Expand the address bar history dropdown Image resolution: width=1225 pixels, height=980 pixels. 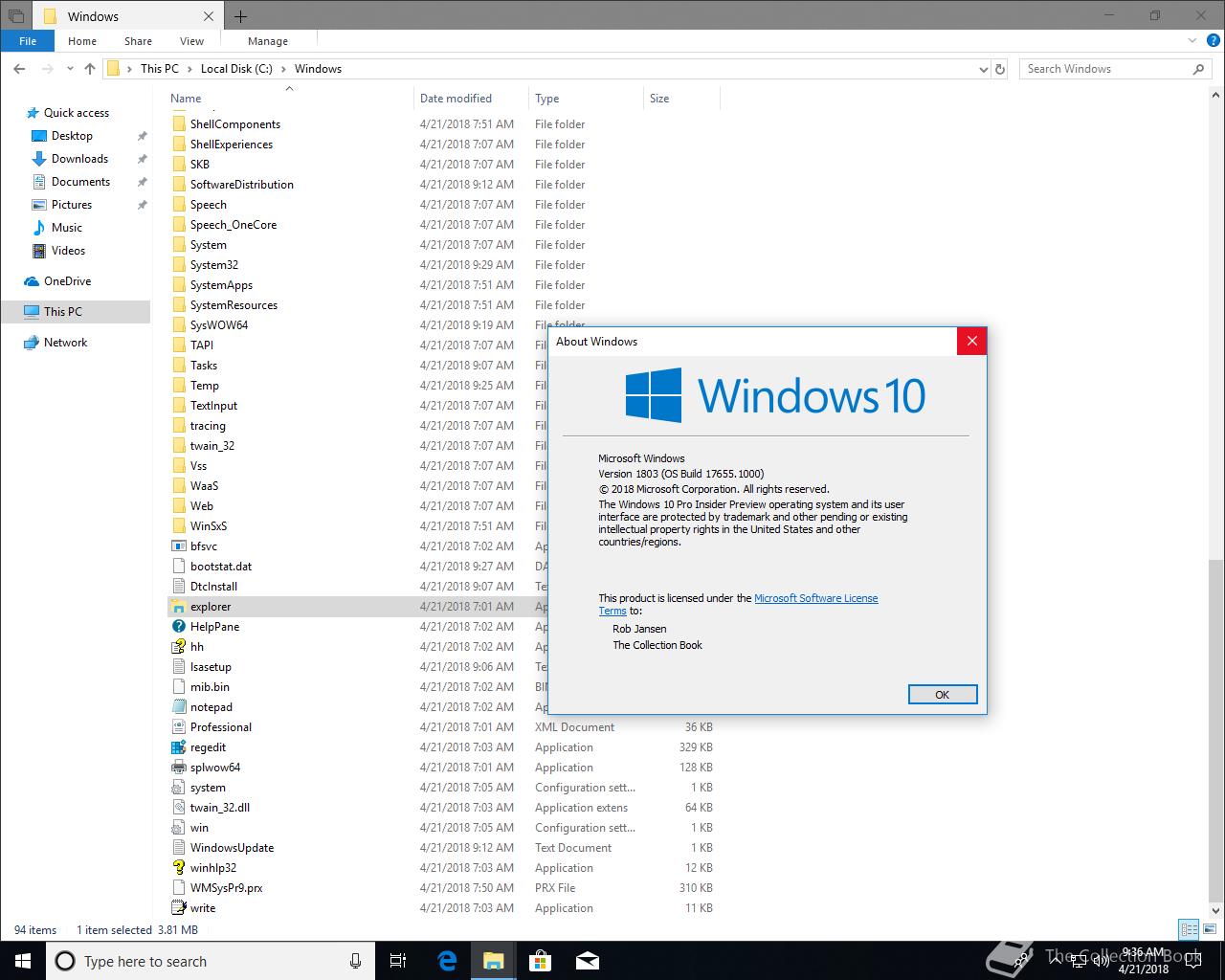point(983,69)
